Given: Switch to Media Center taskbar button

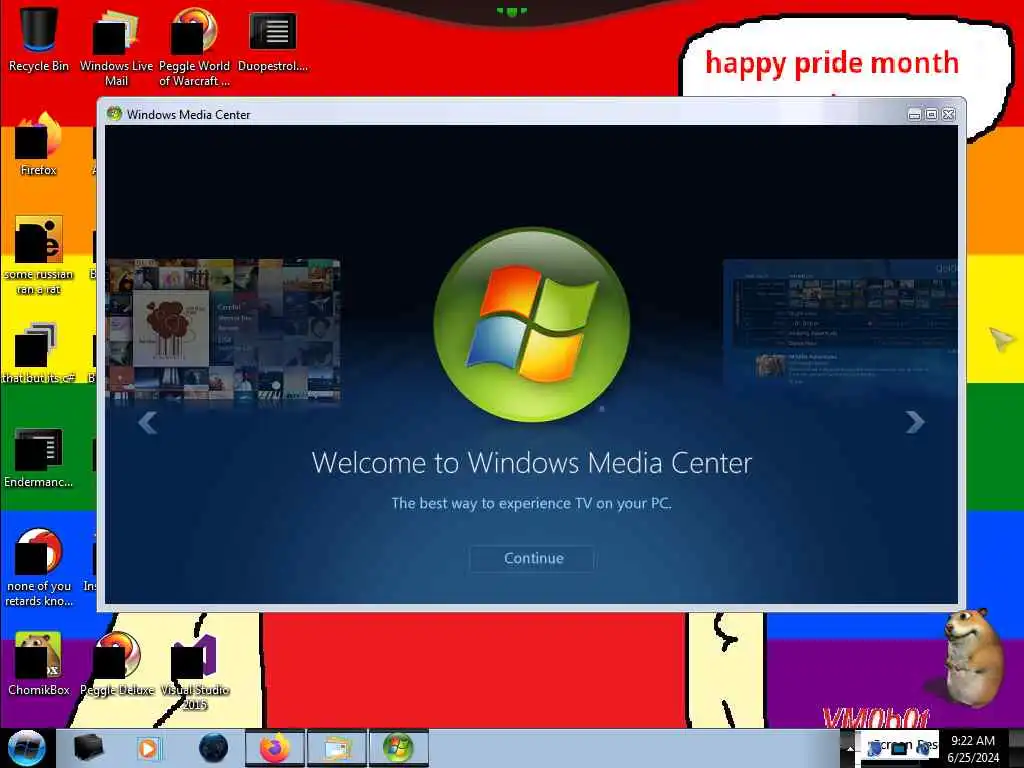Looking at the screenshot, I should [398, 748].
